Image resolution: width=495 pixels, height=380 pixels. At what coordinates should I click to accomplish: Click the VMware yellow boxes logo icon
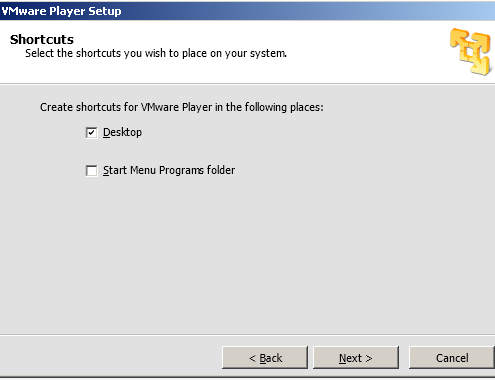click(470, 52)
